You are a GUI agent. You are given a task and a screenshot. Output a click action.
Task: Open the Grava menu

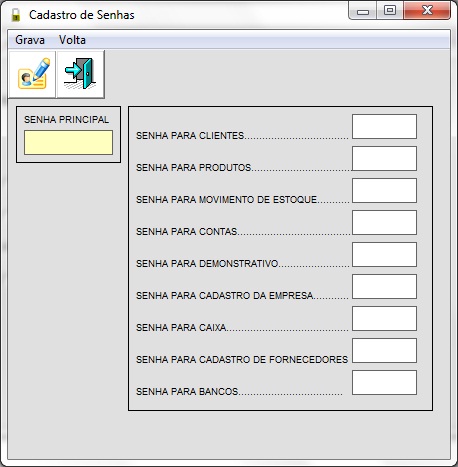coord(30,40)
